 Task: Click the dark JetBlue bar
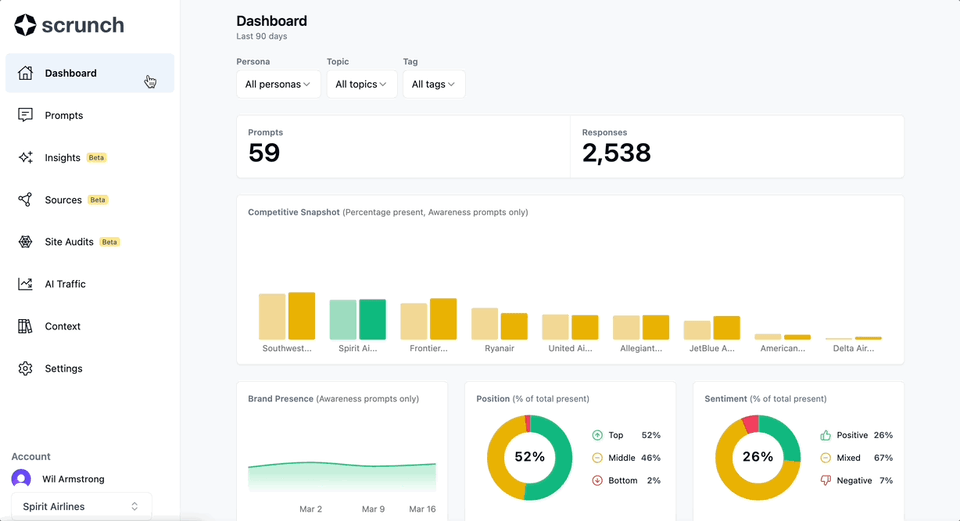click(x=727, y=328)
